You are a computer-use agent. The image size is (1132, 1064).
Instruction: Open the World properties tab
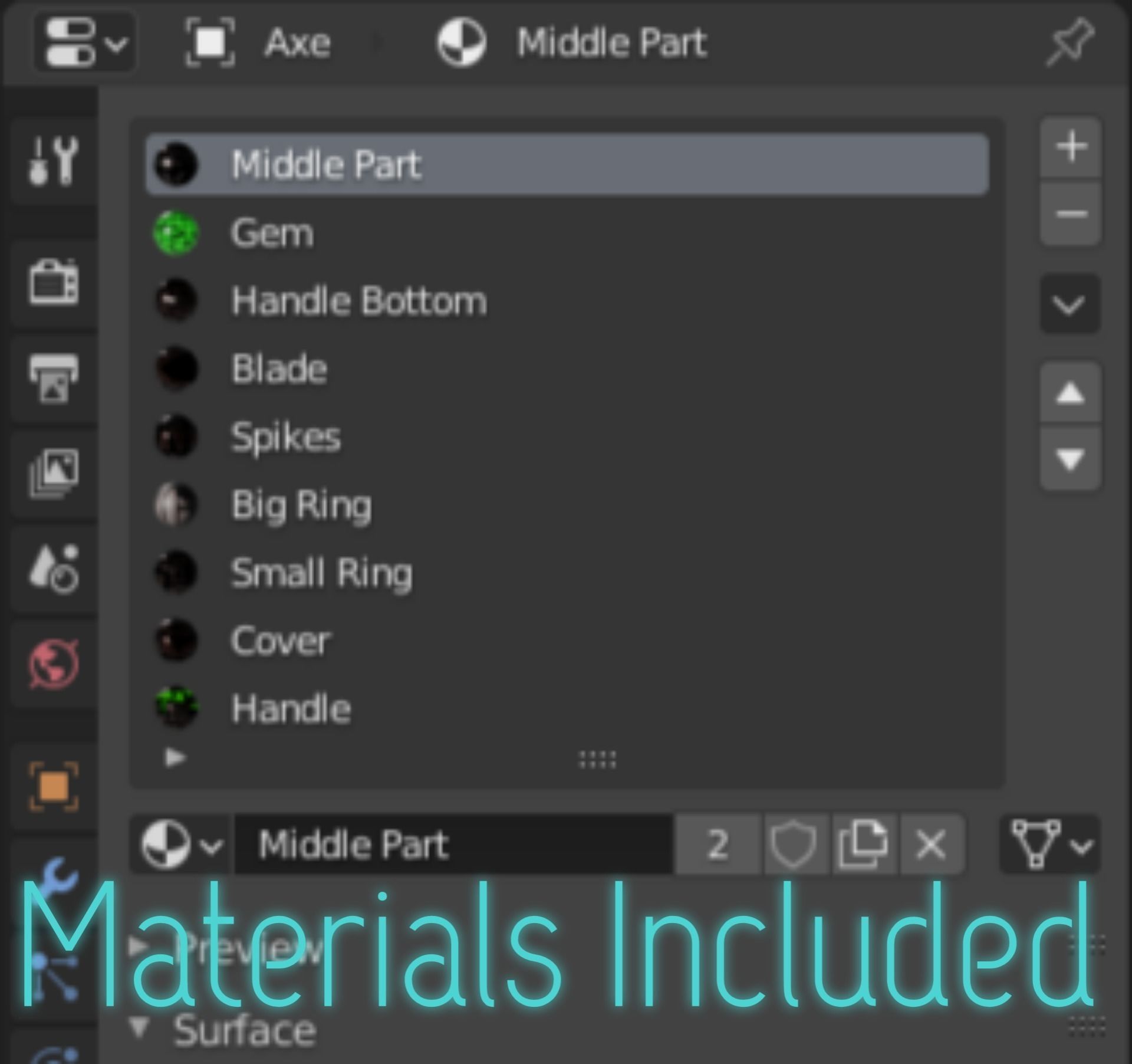coord(54,663)
